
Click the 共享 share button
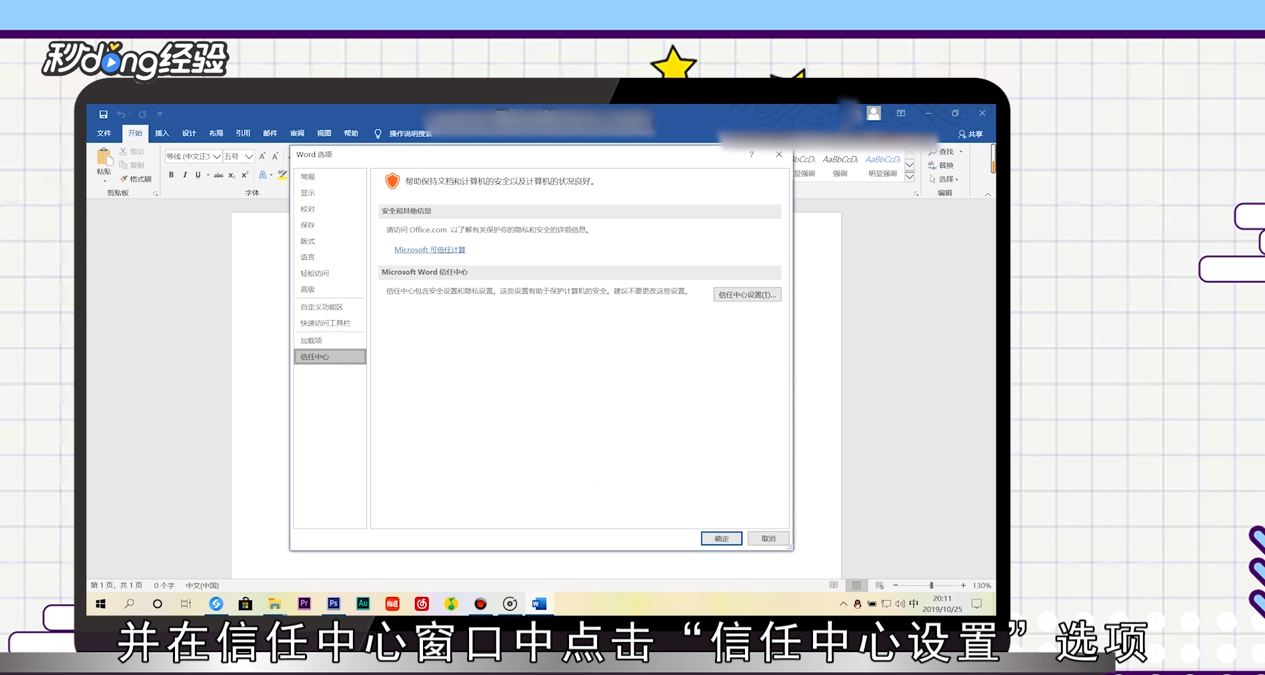point(970,134)
